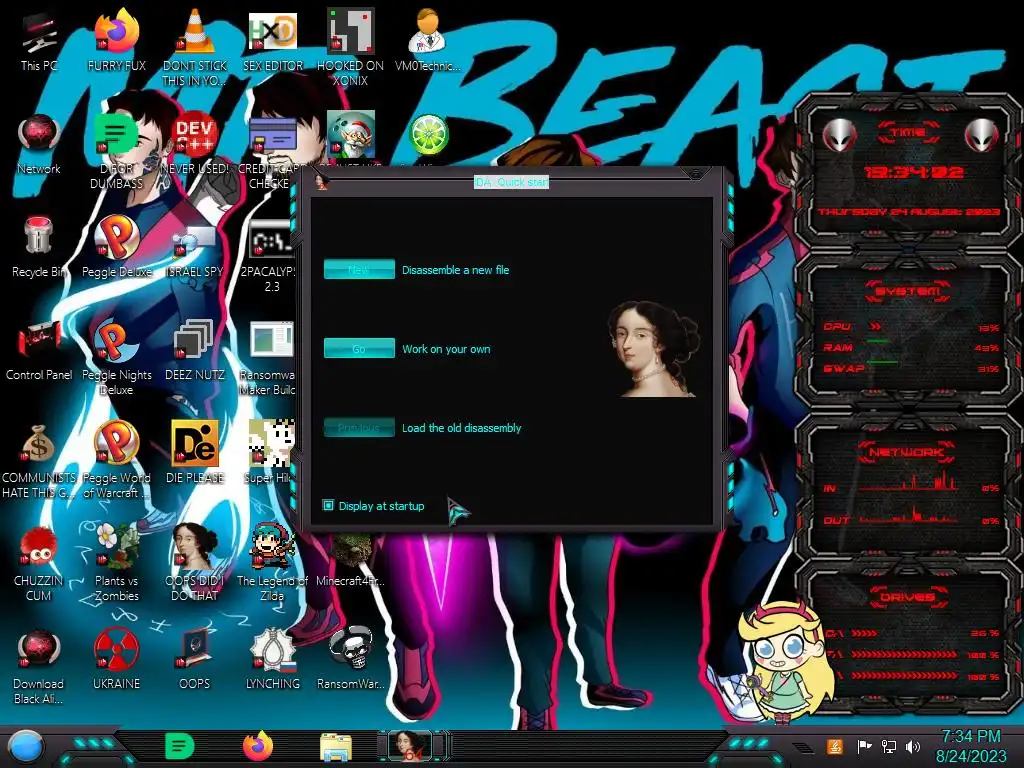Select the VLC cone desktop icon

[195, 47]
